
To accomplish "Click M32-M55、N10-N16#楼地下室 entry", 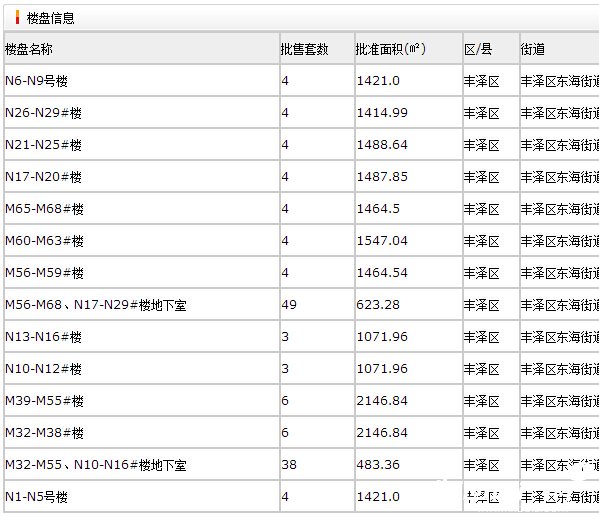I will pos(96,465).
